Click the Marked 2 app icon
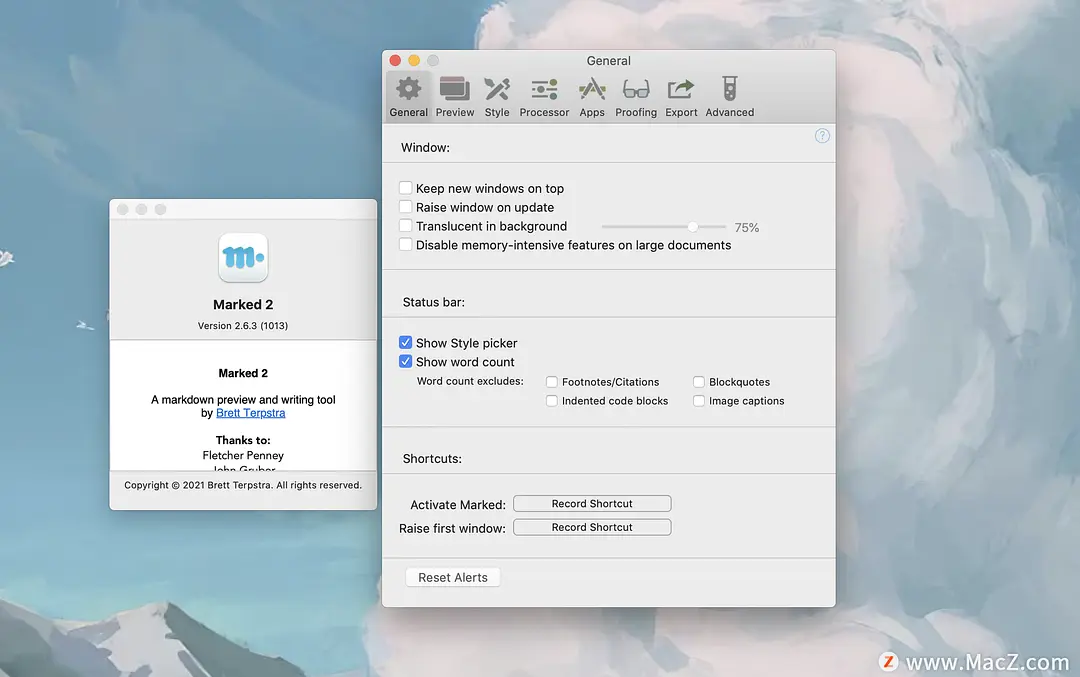 (243, 258)
